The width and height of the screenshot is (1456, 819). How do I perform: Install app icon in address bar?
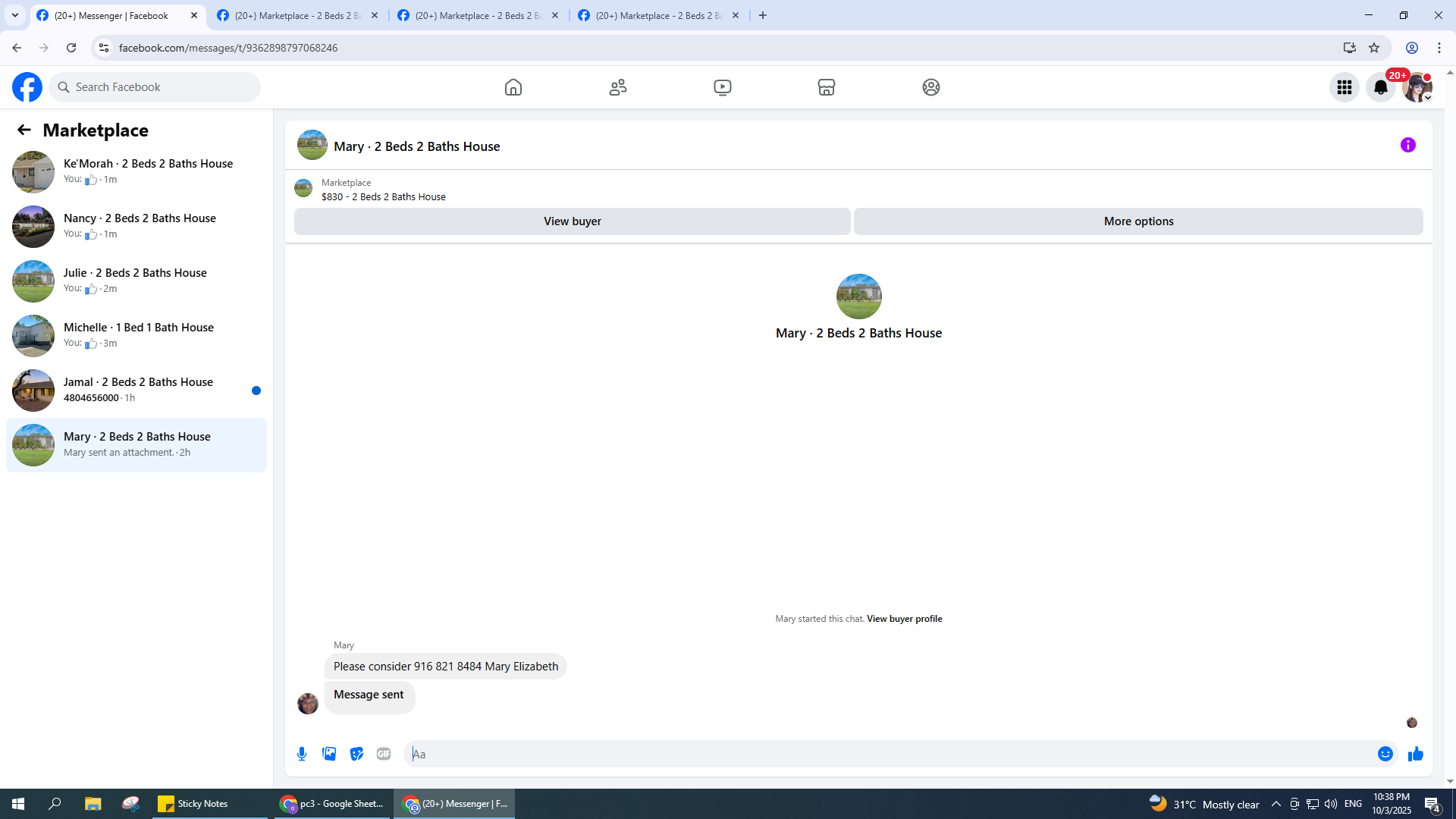click(1350, 48)
